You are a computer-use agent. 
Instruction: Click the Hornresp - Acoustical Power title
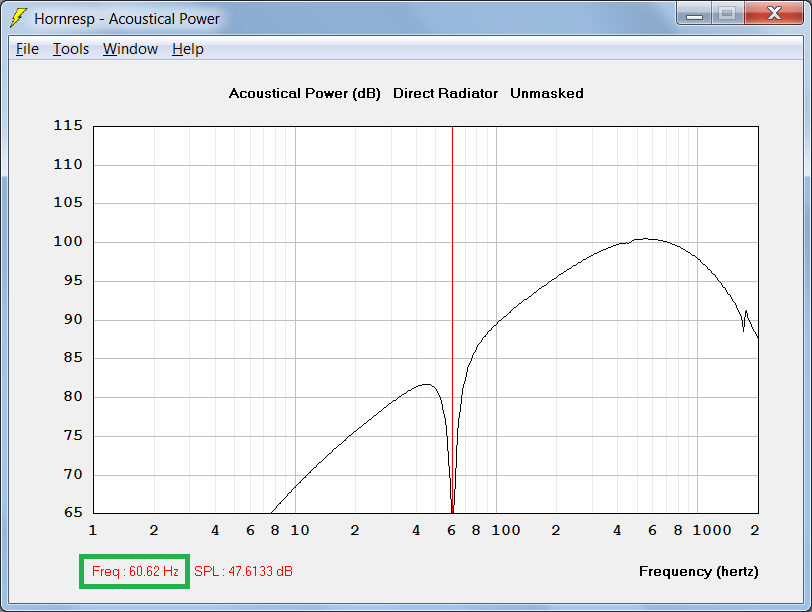(127, 19)
